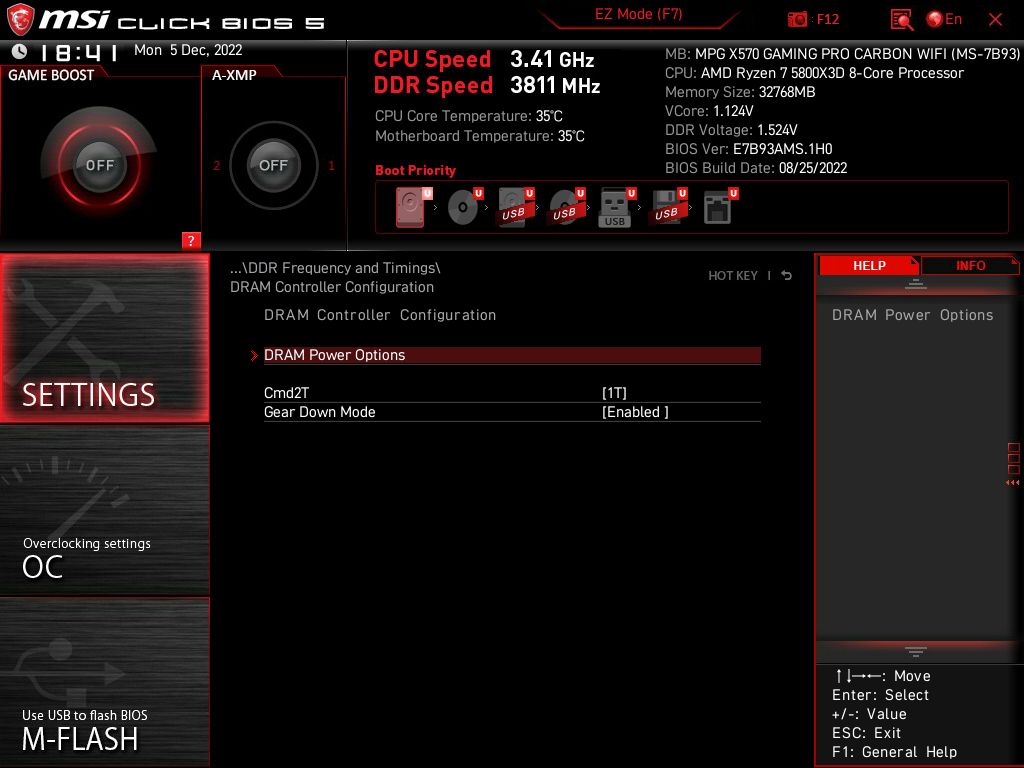Change the Gear Down Mode [Enabled] value

pos(635,412)
